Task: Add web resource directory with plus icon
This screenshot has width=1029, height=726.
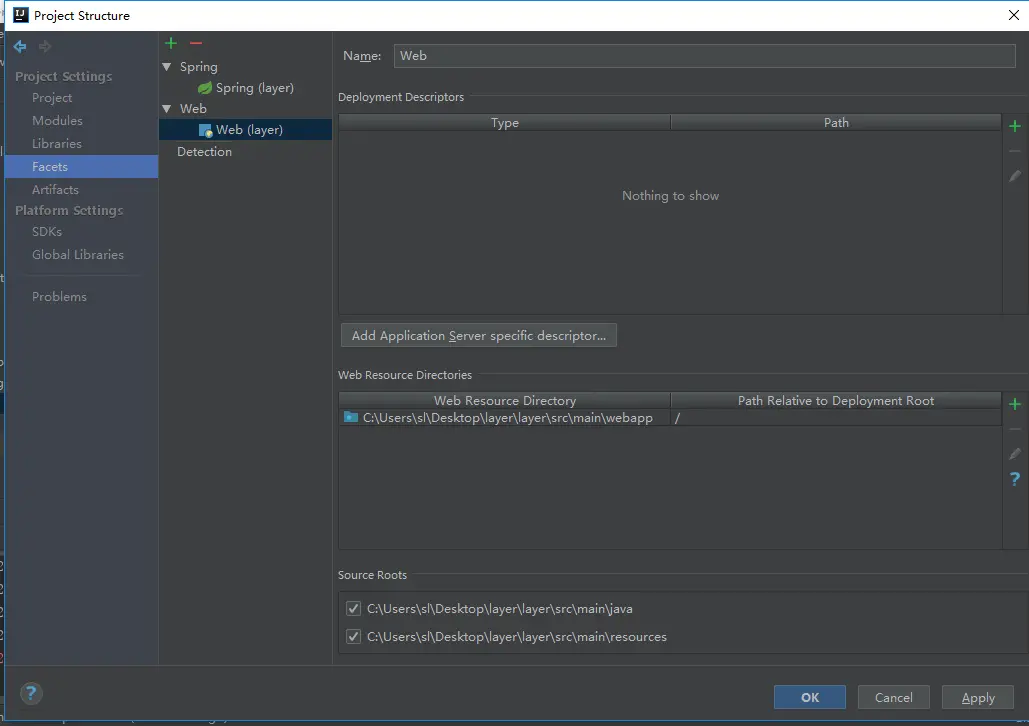Action: click(1015, 404)
